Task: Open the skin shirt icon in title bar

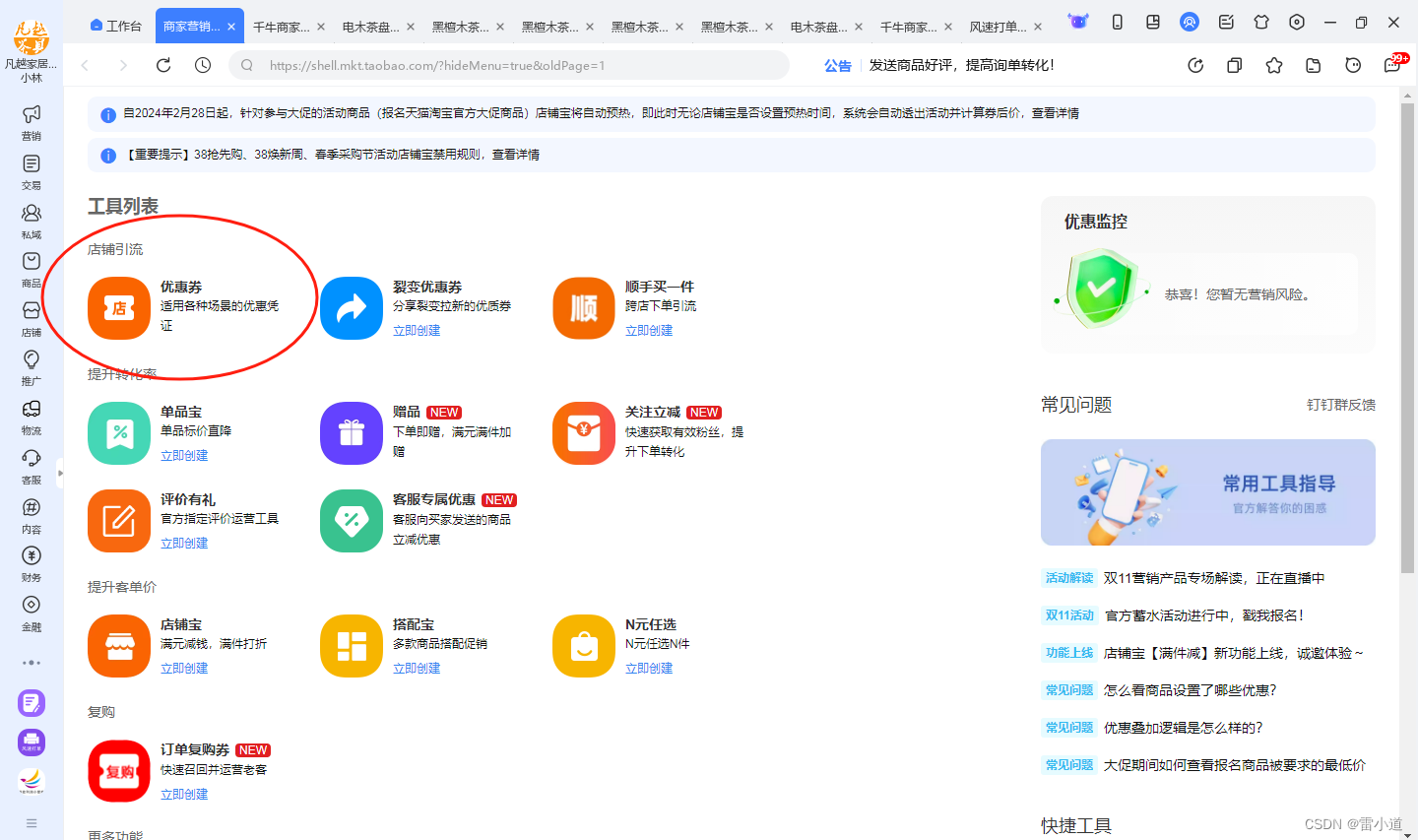Action: coord(1261,22)
